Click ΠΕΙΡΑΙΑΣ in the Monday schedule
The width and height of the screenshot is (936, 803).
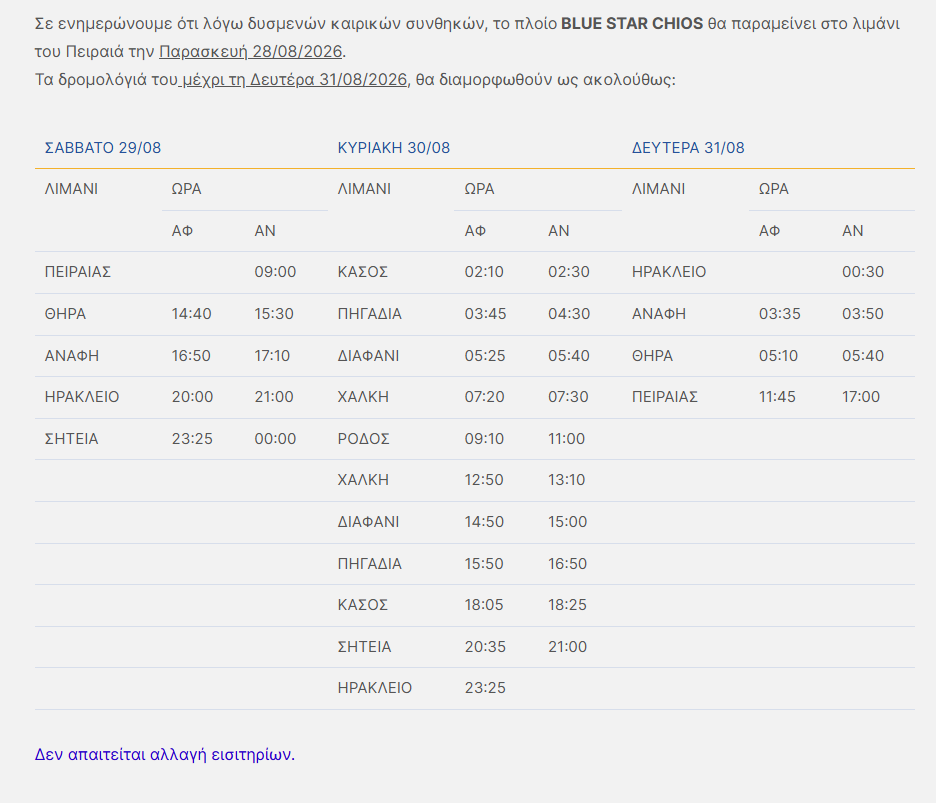pyautogui.click(x=665, y=397)
